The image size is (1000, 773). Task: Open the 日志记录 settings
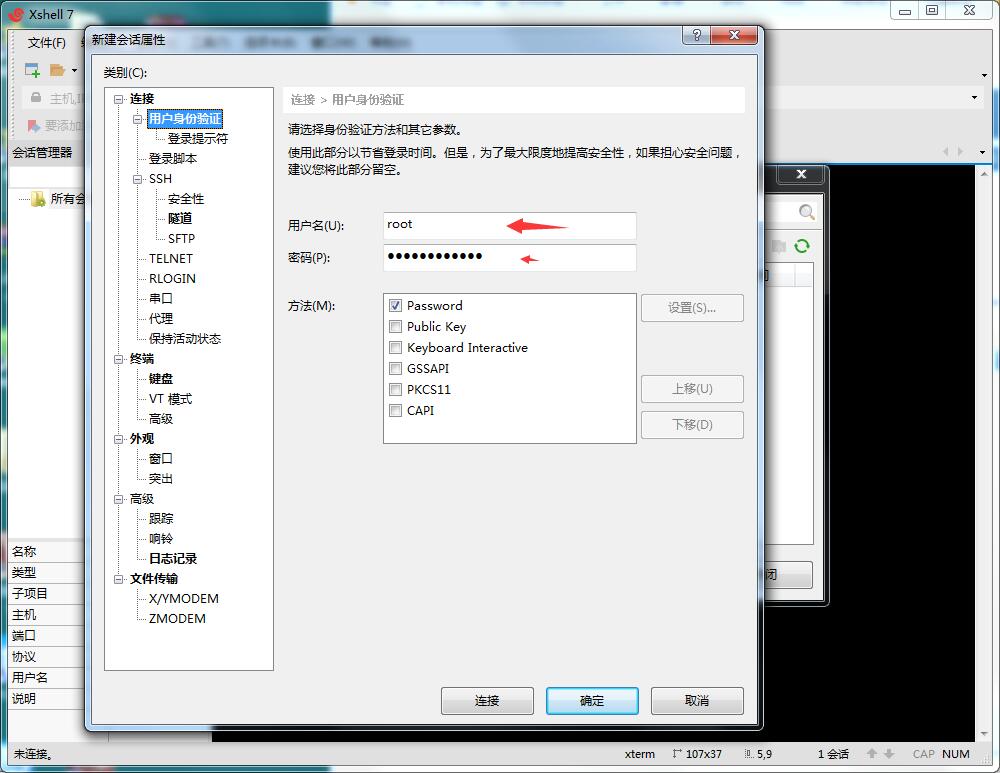pyautogui.click(x=173, y=559)
